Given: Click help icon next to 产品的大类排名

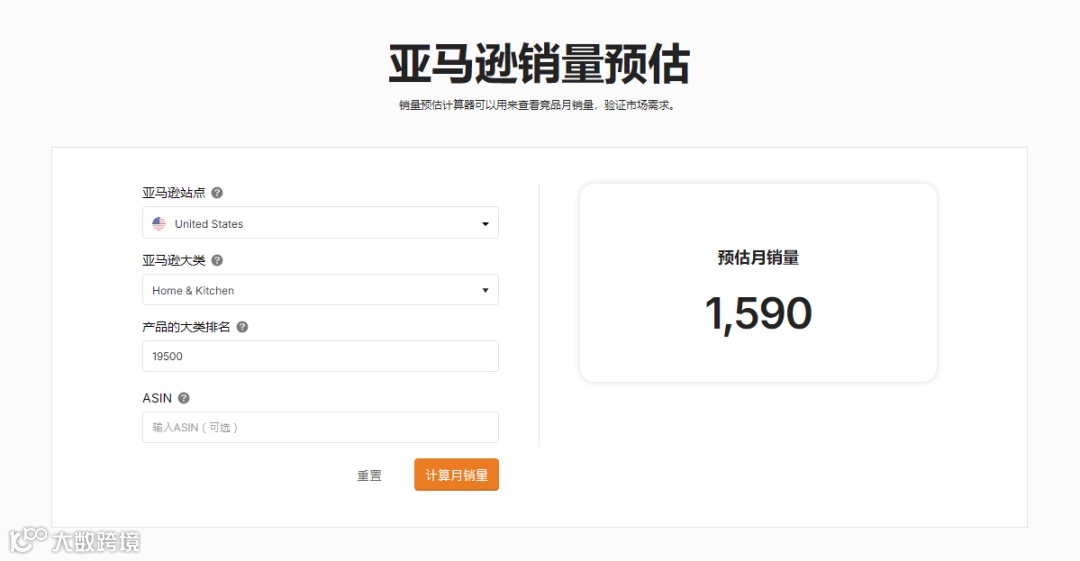Looking at the screenshot, I should (242, 327).
